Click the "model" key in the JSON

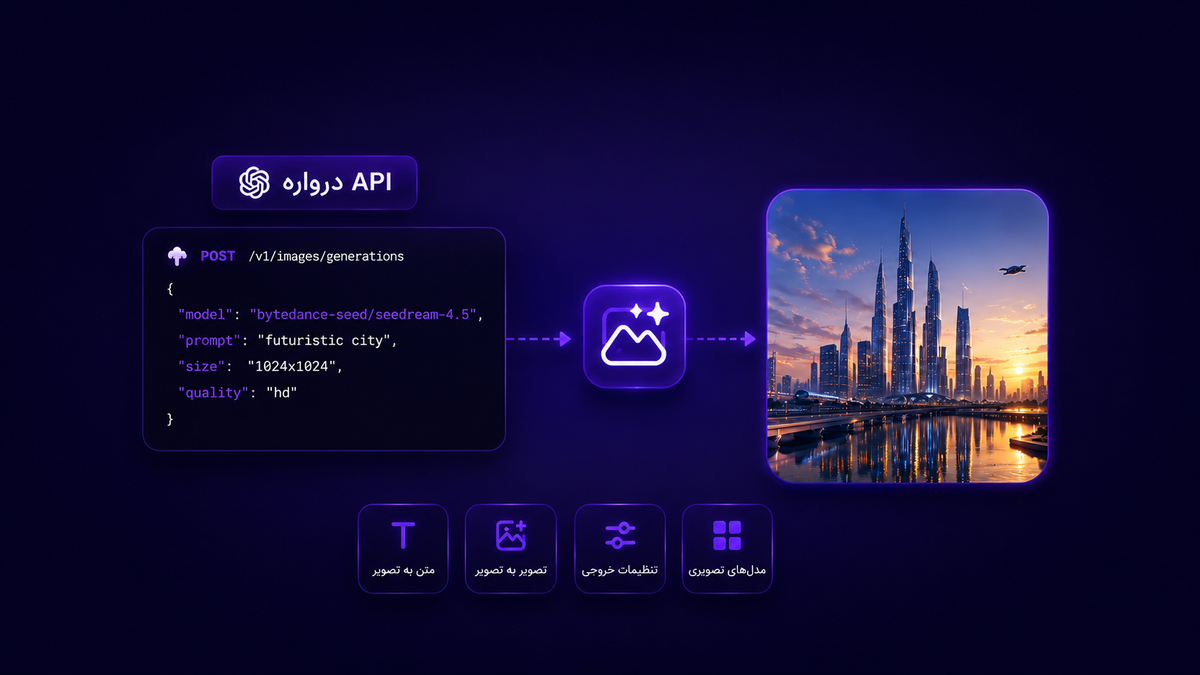(x=205, y=314)
